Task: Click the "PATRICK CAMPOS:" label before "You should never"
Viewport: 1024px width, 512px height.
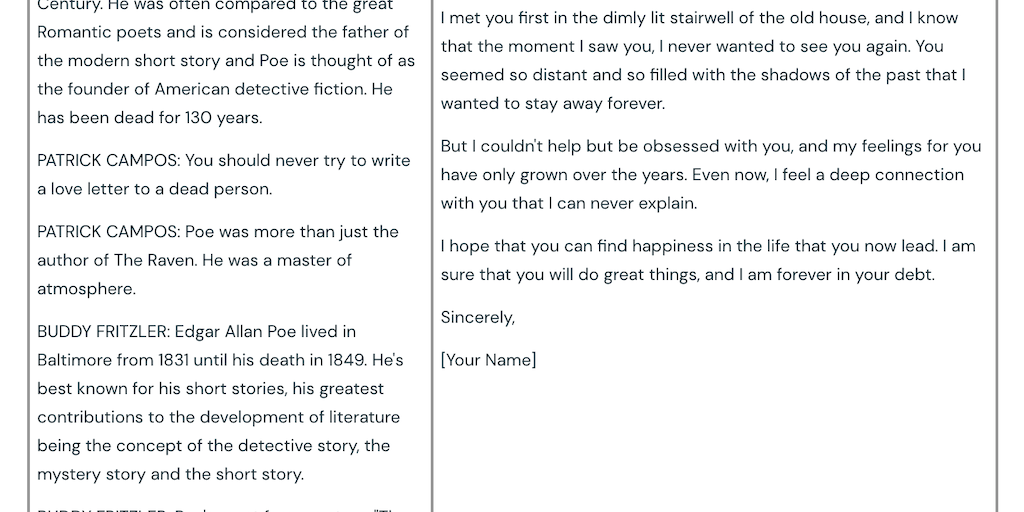Action: click(109, 160)
